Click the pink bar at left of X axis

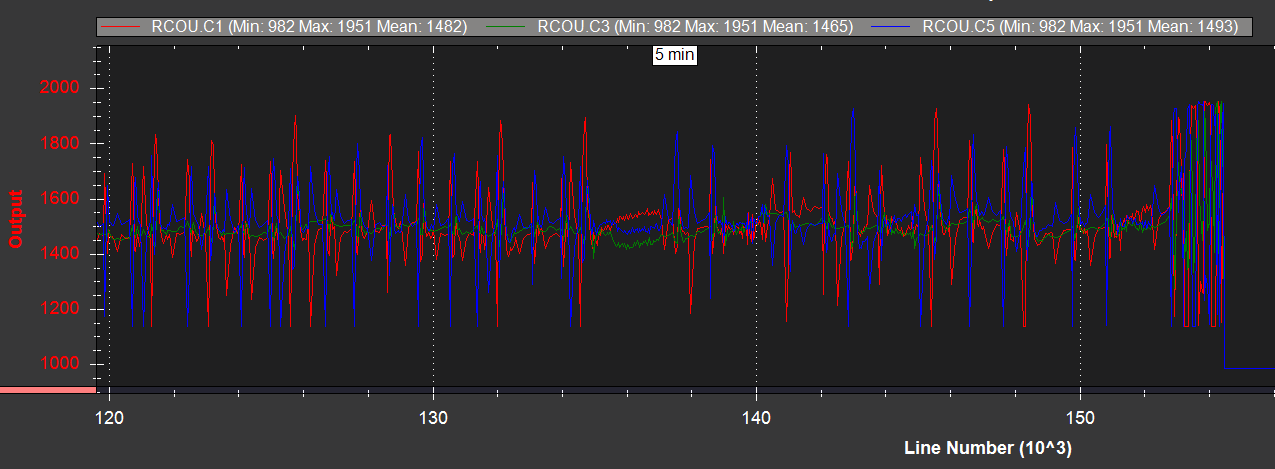(47, 390)
